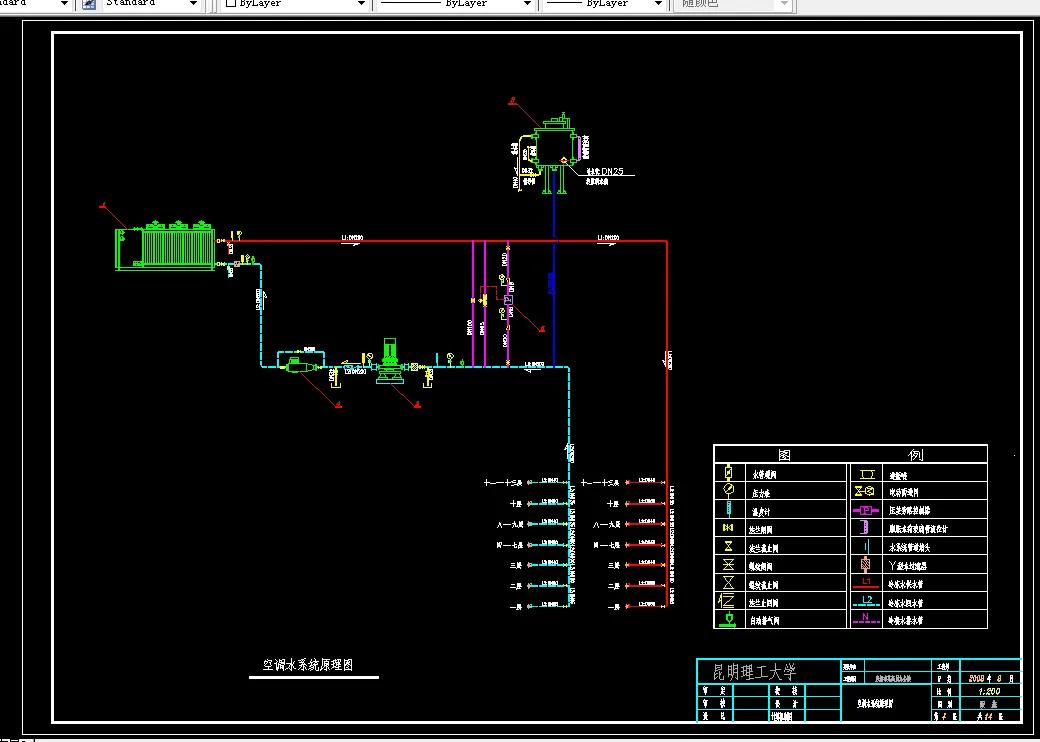The image size is (1040, 742).
Task: Open the ByLayer color control dropdown
Action: pyautogui.click(x=295, y=3)
